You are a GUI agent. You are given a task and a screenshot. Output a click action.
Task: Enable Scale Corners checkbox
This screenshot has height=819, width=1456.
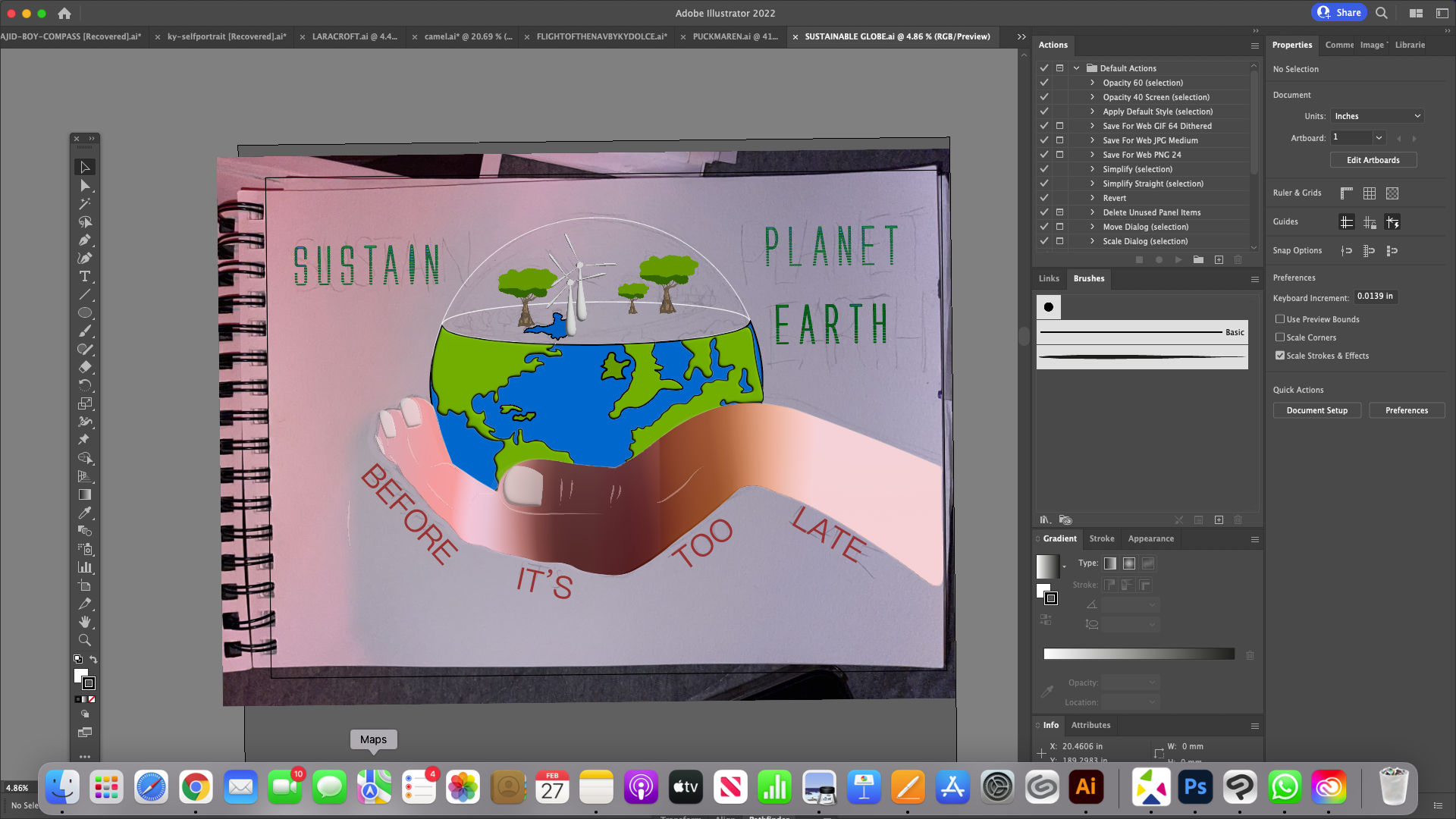(x=1280, y=337)
